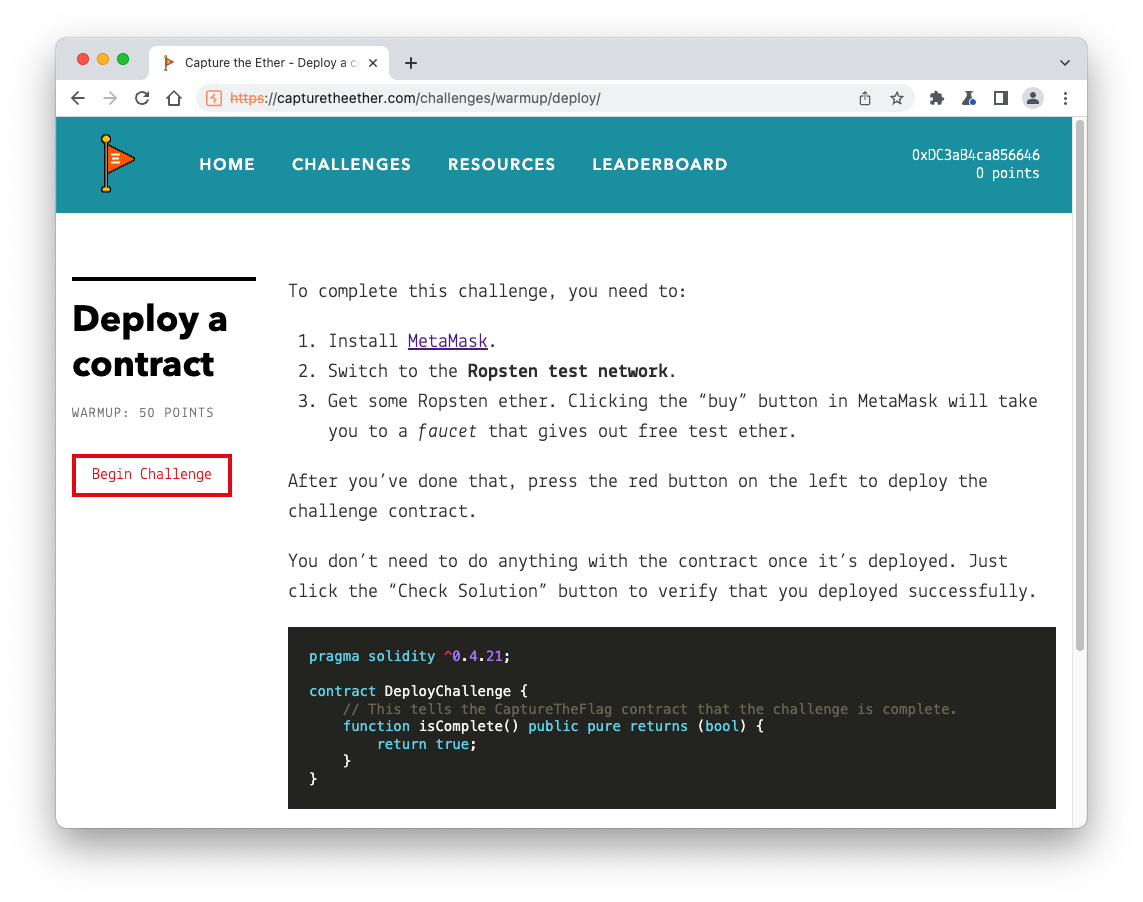
Task: Open the extensions puzzle icon
Action: (937, 98)
